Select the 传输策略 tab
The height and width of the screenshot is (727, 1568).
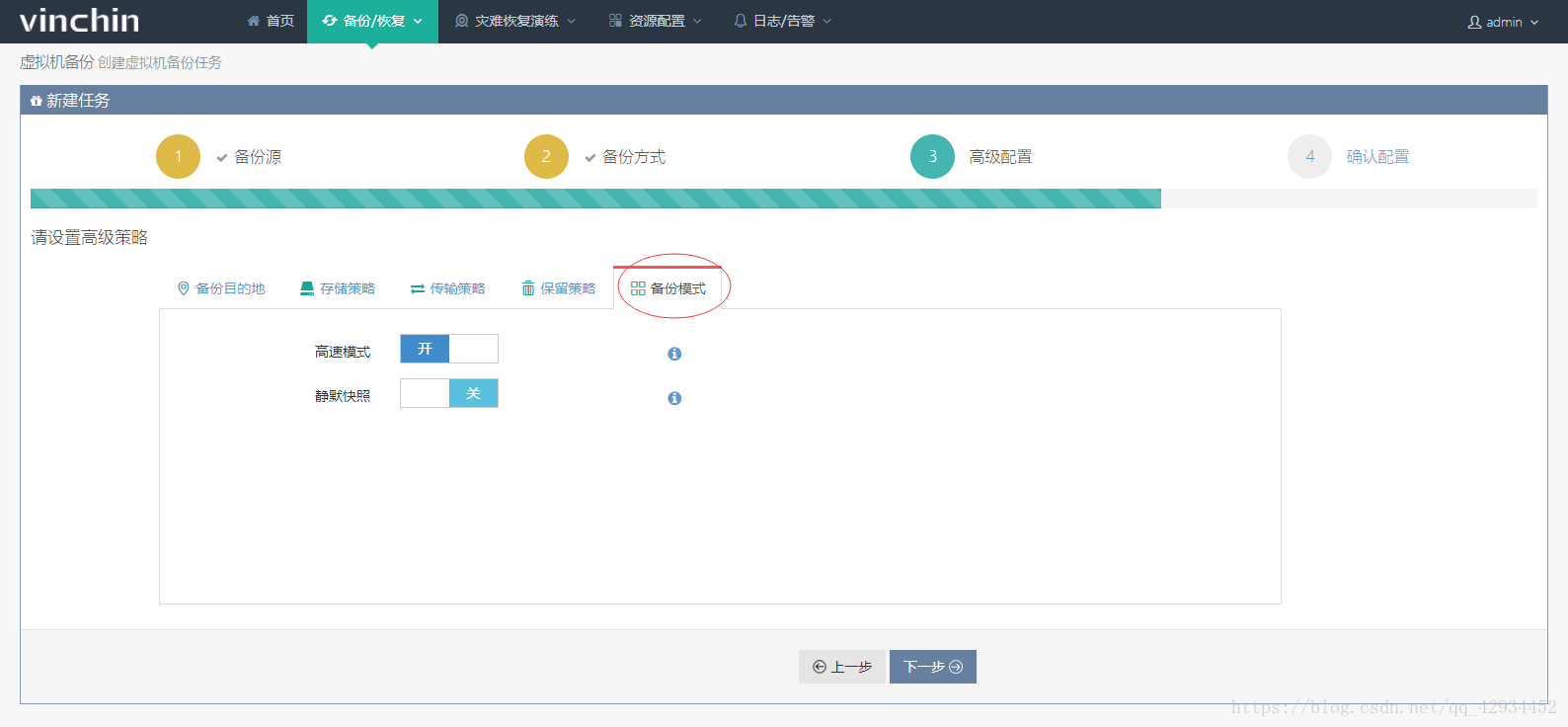pyautogui.click(x=448, y=288)
